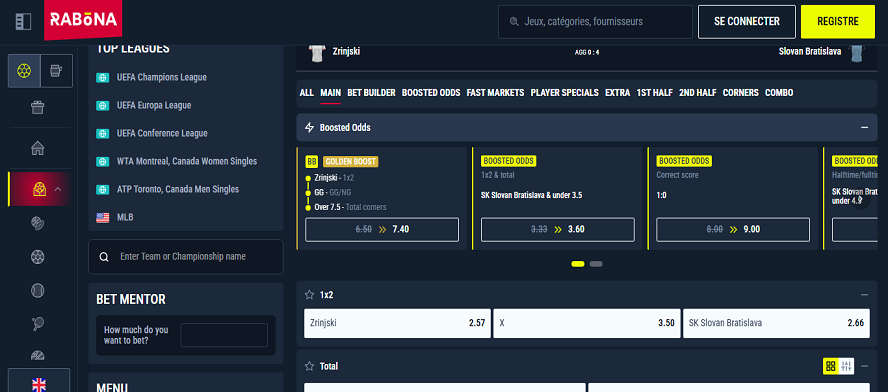The image size is (888, 392).
Task: Click the Se Connecter login button
Action: (x=747, y=22)
